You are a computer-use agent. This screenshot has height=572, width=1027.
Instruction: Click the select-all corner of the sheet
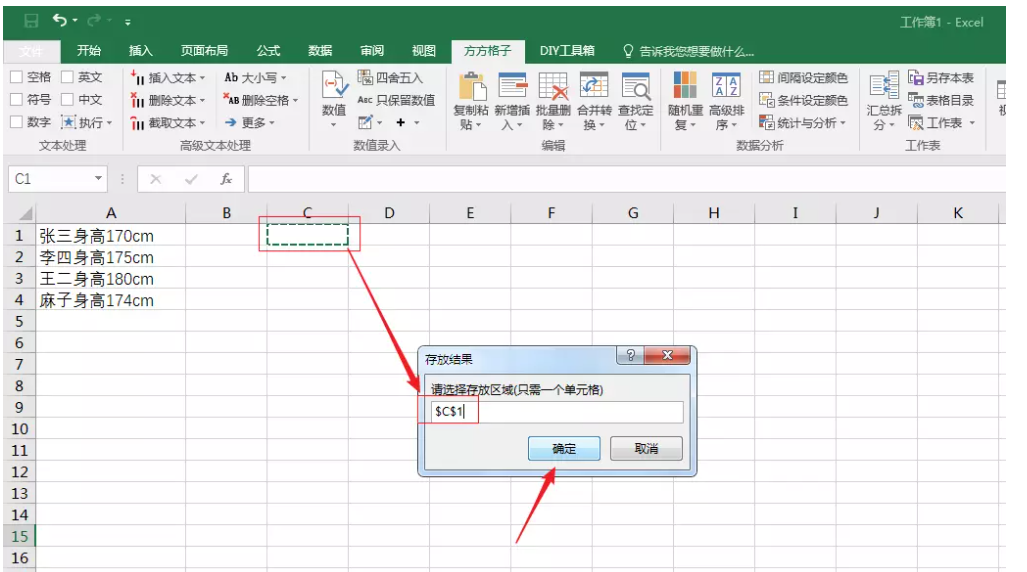20,213
